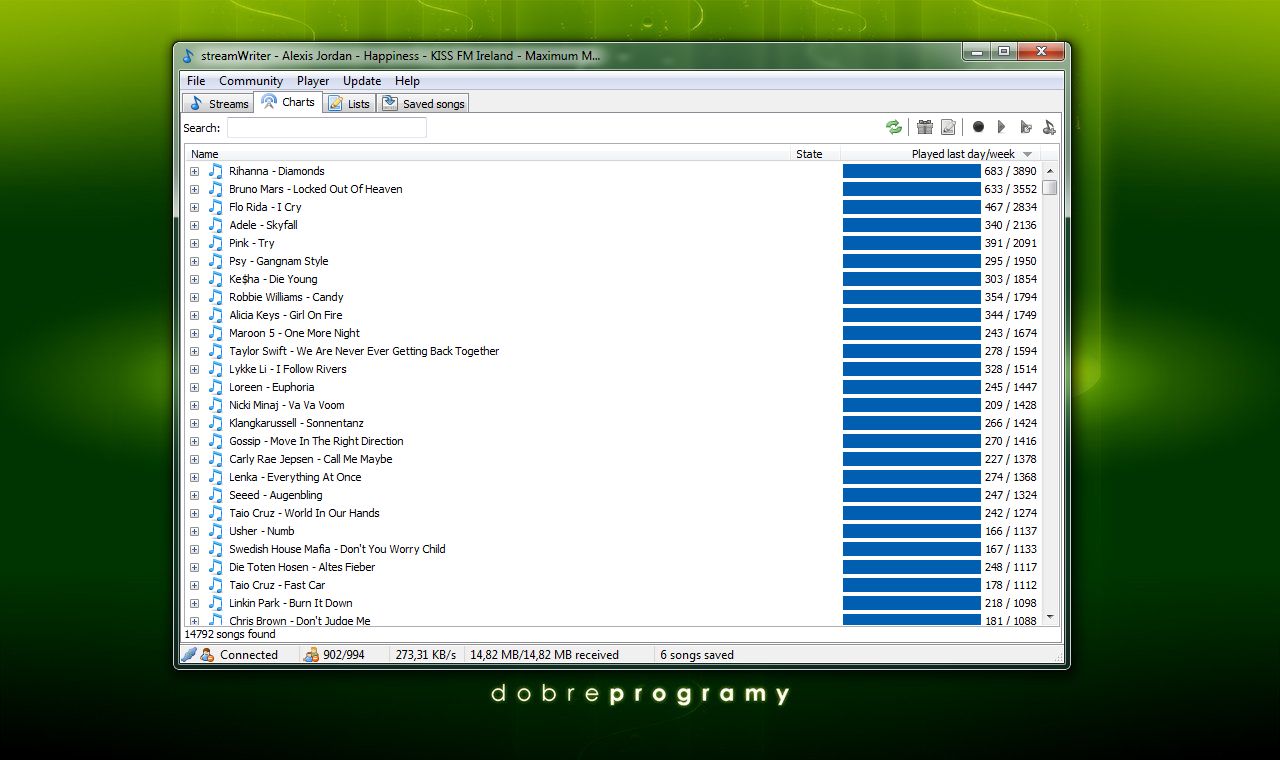Click note icon beside Lenka - Everything At Once
Viewport: 1280px width, 760px height.
click(x=216, y=477)
